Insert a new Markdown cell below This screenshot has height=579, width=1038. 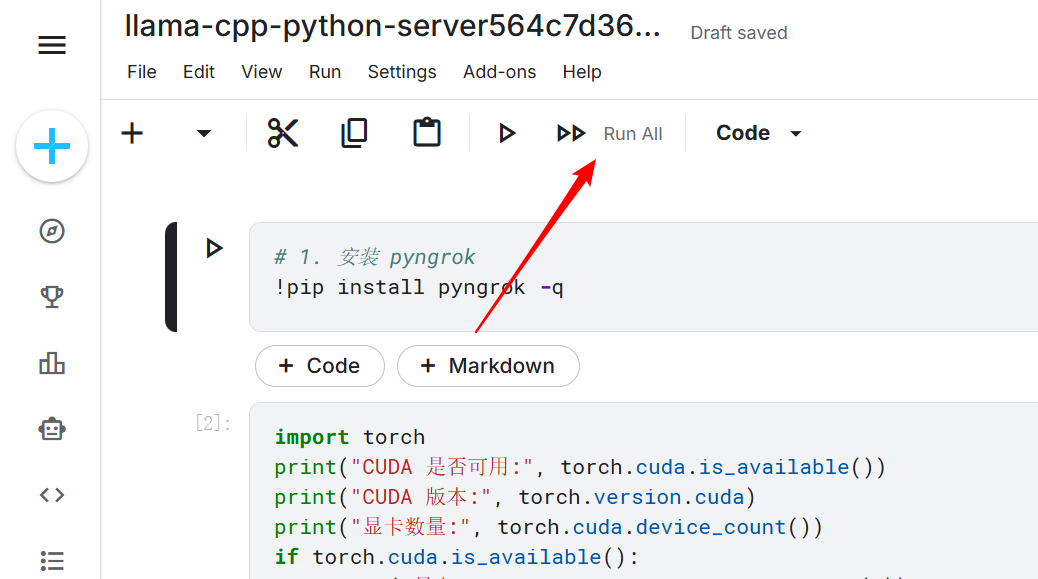coord(489,366)
